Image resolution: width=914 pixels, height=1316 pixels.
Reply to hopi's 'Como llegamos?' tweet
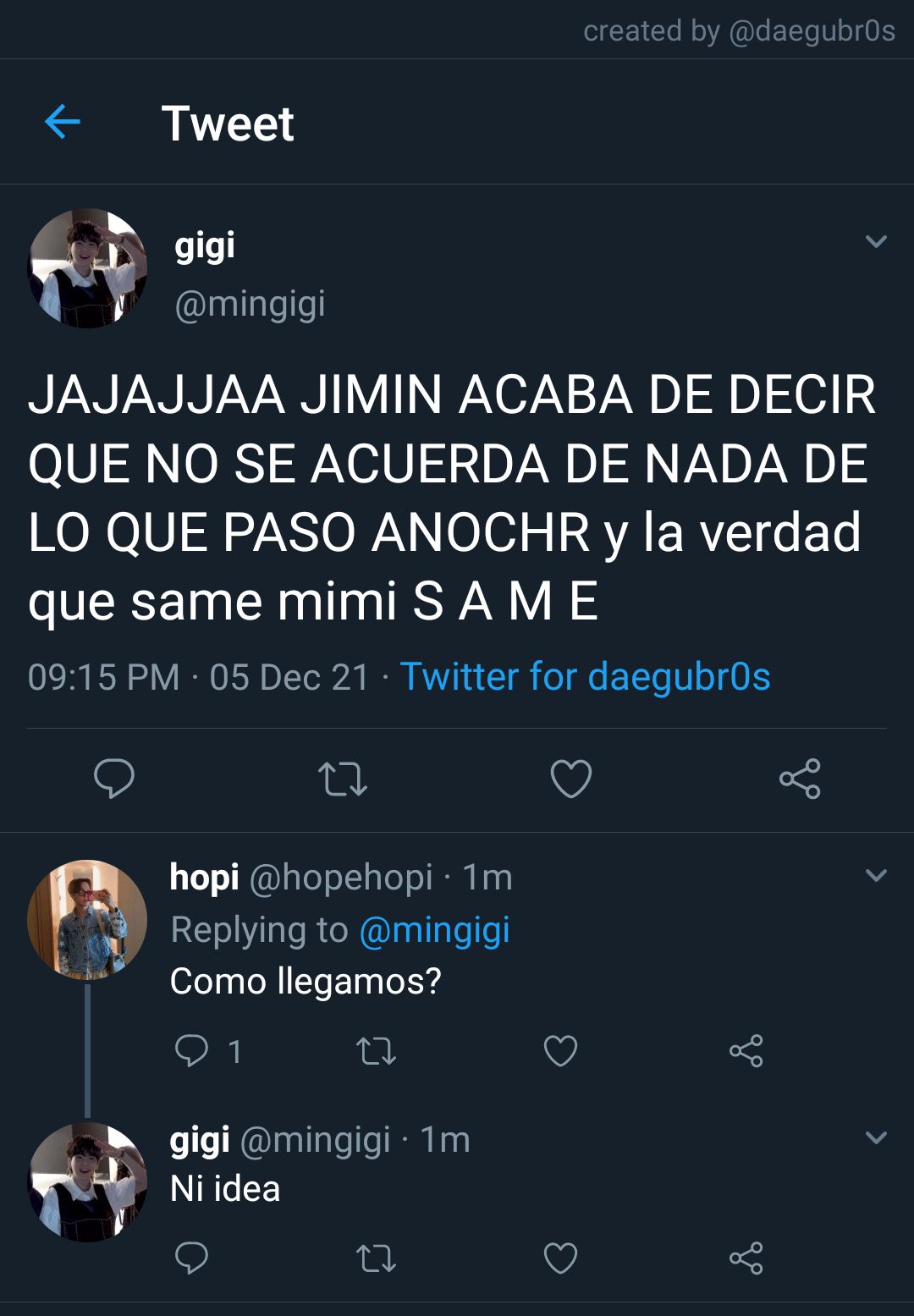[191, 1051]
